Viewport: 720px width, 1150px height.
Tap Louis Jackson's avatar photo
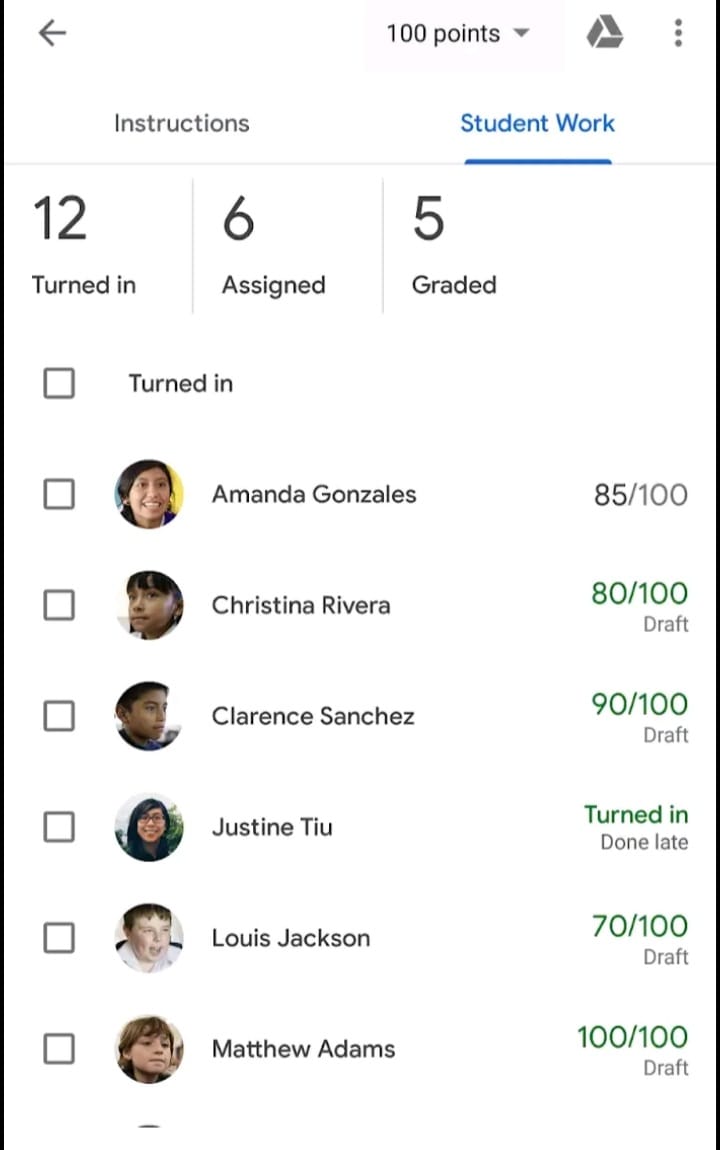[149, 938]
